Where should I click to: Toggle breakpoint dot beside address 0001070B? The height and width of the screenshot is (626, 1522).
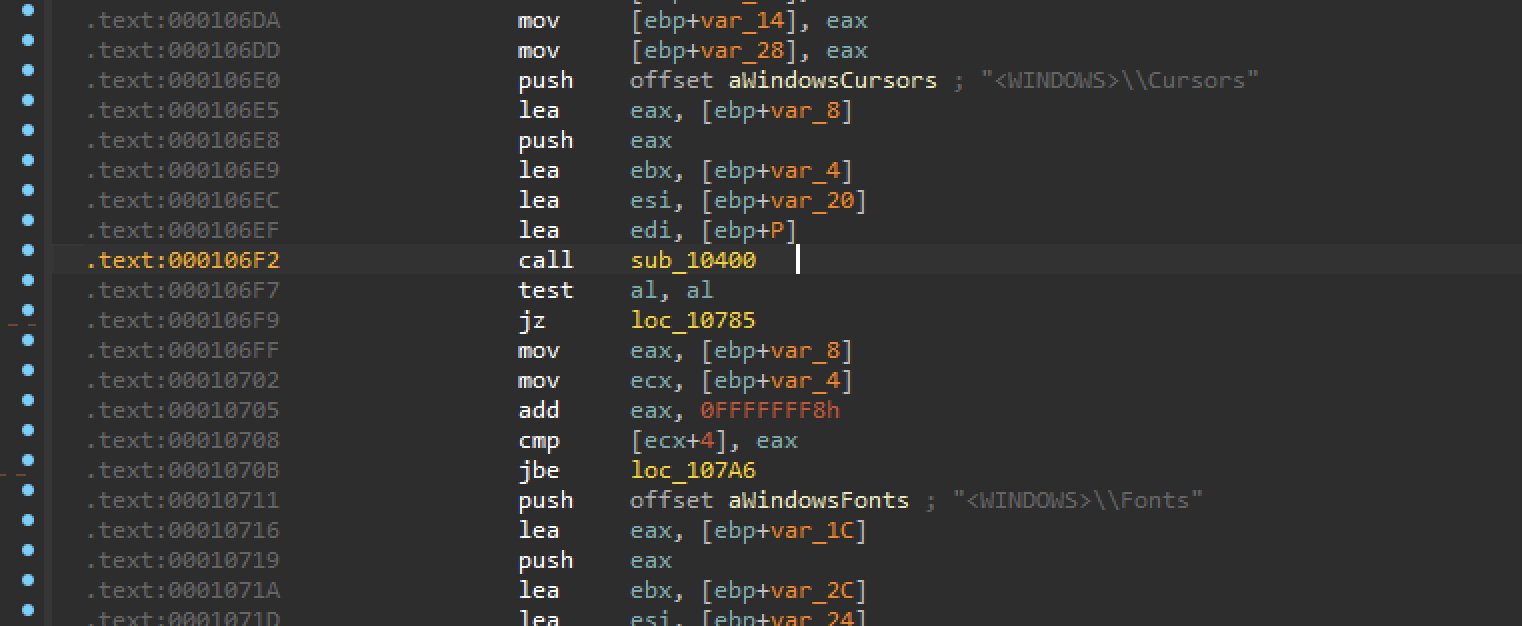point(28,460)
